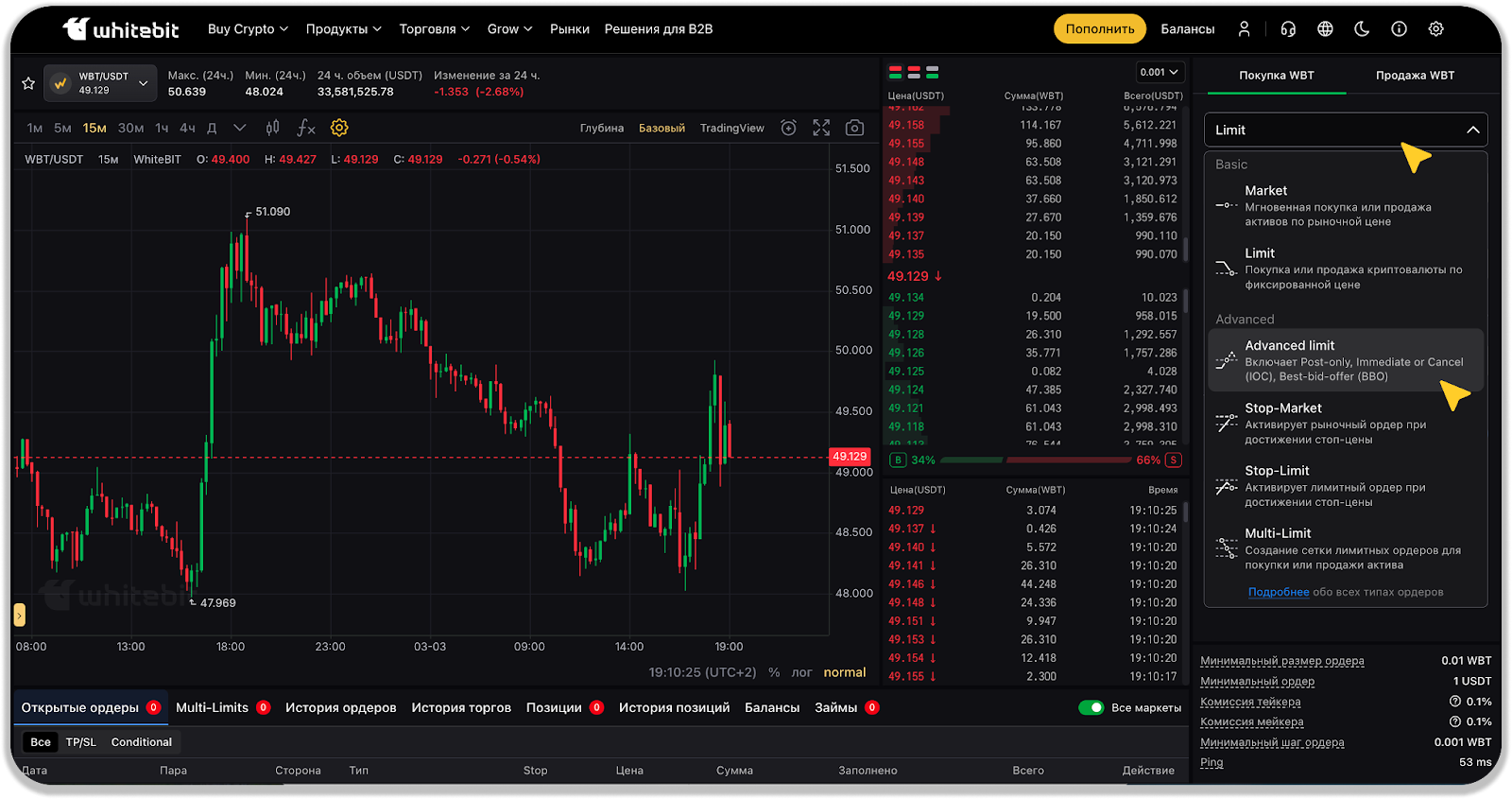The image size is (1512, 799).
Task: Open the chart indicators fx icon
Action: 306,128
